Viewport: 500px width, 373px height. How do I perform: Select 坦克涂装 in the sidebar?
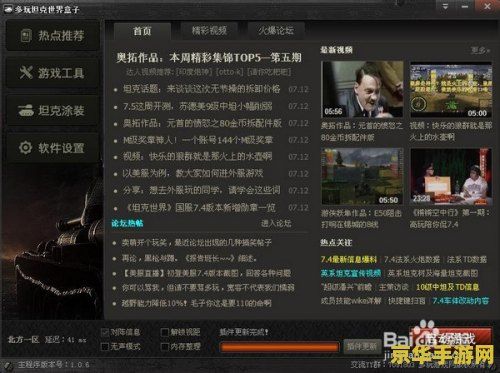[53, 110]
